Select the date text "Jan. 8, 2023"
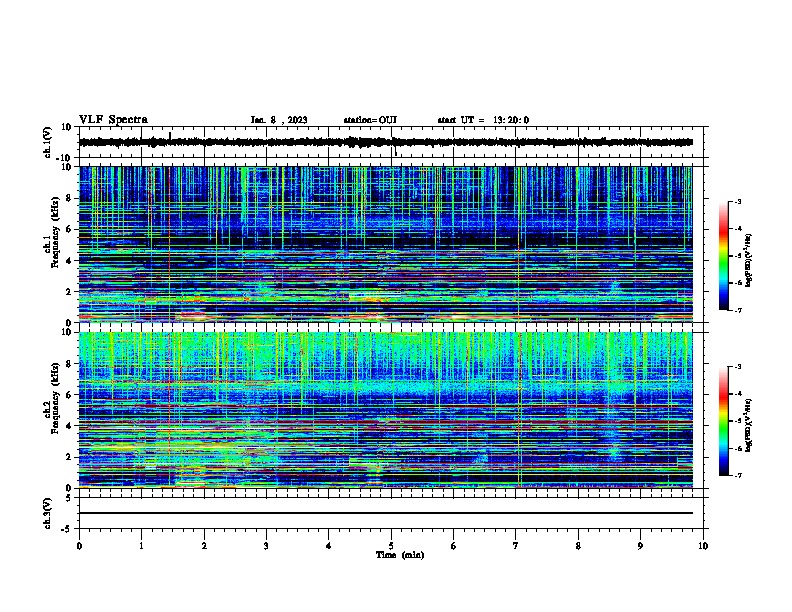The width and height of the screenshot is (792, 612). coord(279,120)
